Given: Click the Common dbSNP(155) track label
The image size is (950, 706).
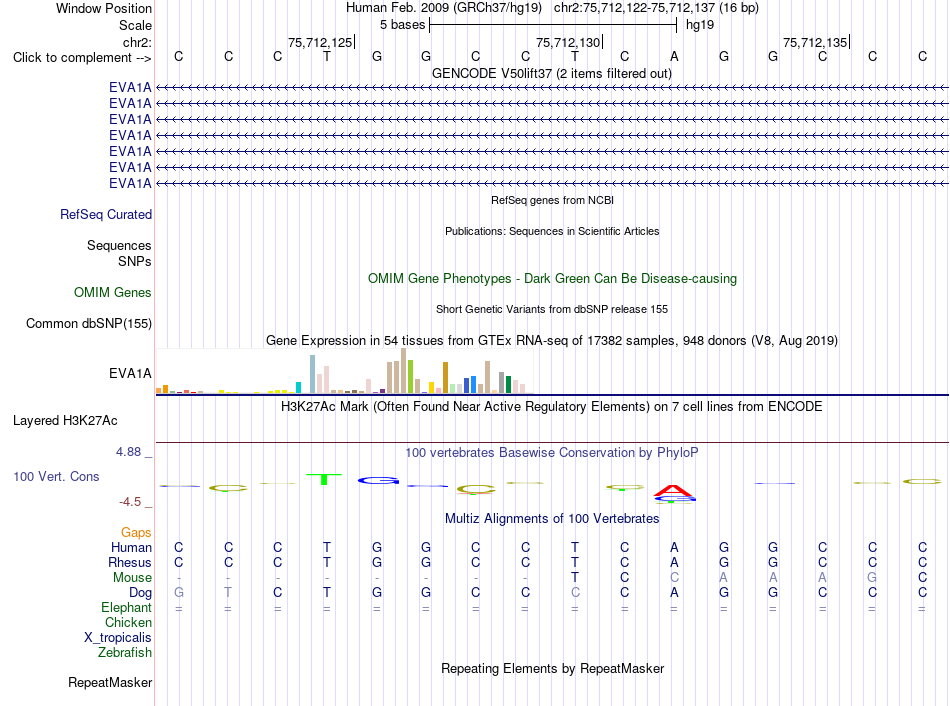Looking at the screenshot, I should tap(88, 324).
